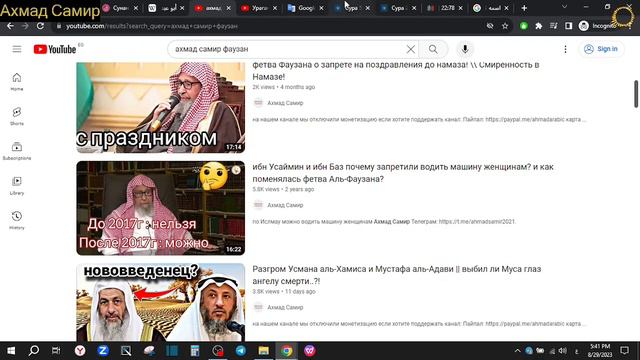Viewport: 640px width, 360px height.
Task: Click the magnifier search button
Action: [433, 49]
